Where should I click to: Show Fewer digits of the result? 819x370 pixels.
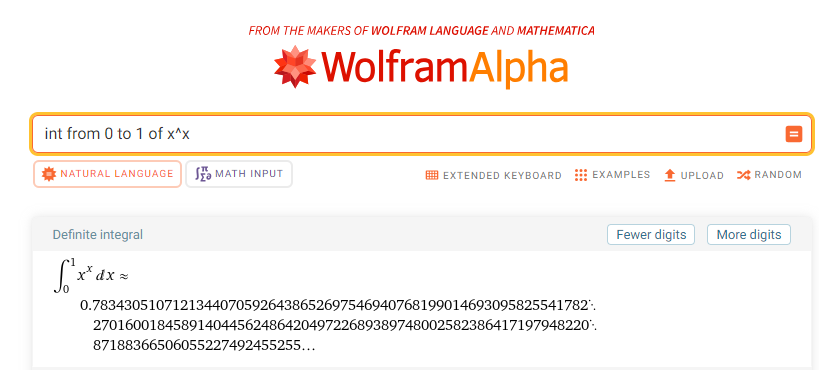651,235
